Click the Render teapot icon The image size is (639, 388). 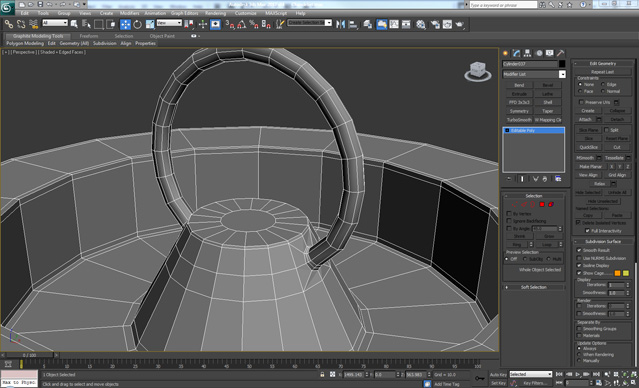pos(460,24)
